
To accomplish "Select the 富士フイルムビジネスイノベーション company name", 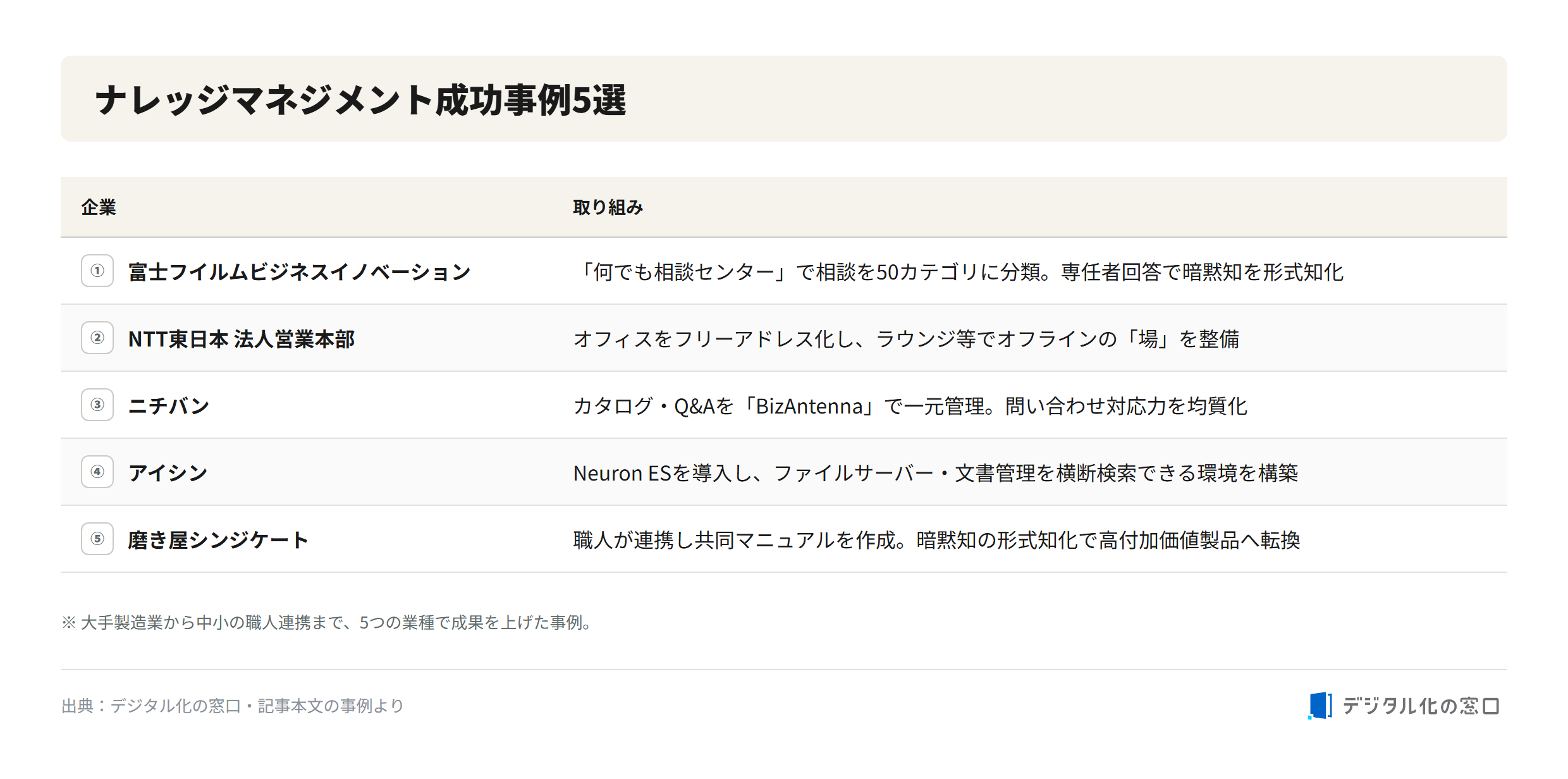I will 300,272.
